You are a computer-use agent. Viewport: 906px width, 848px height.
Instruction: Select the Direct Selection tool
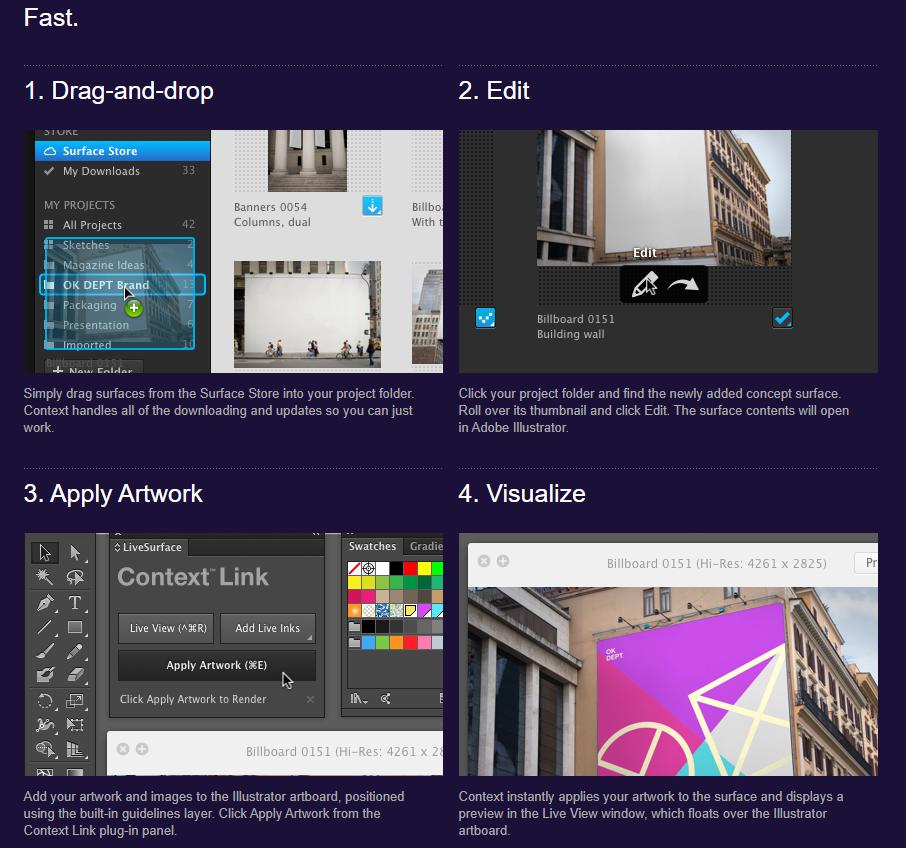point(75,553)
